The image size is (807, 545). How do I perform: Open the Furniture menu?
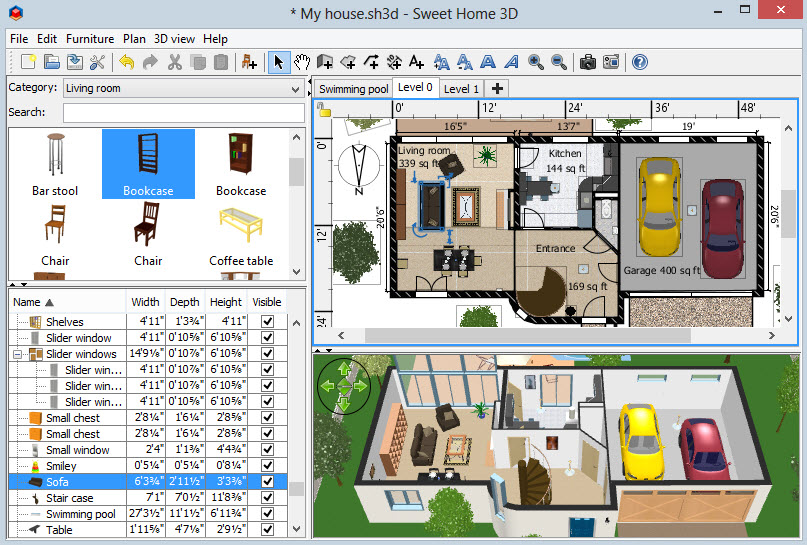(90, 39)
